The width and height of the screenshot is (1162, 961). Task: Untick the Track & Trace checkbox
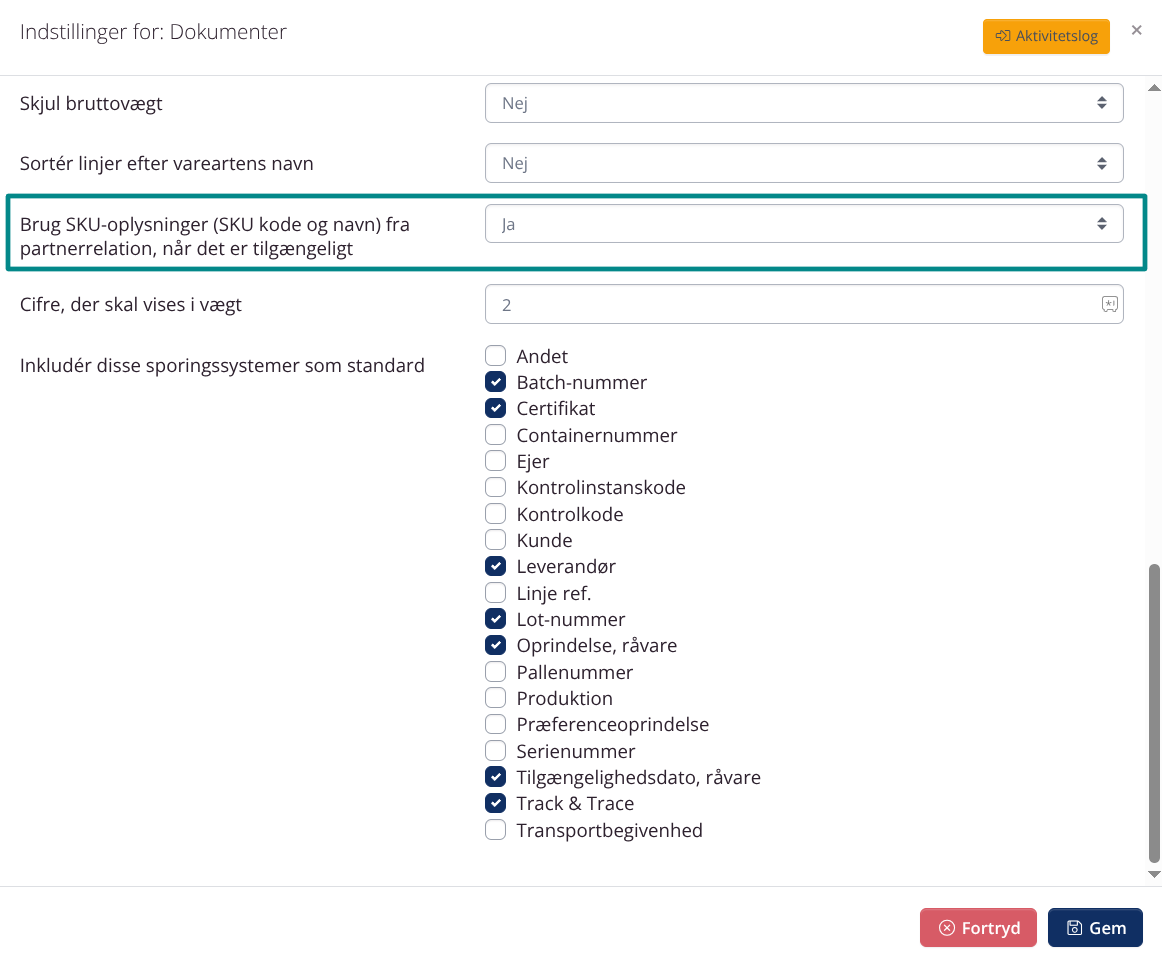coord(495,803)
